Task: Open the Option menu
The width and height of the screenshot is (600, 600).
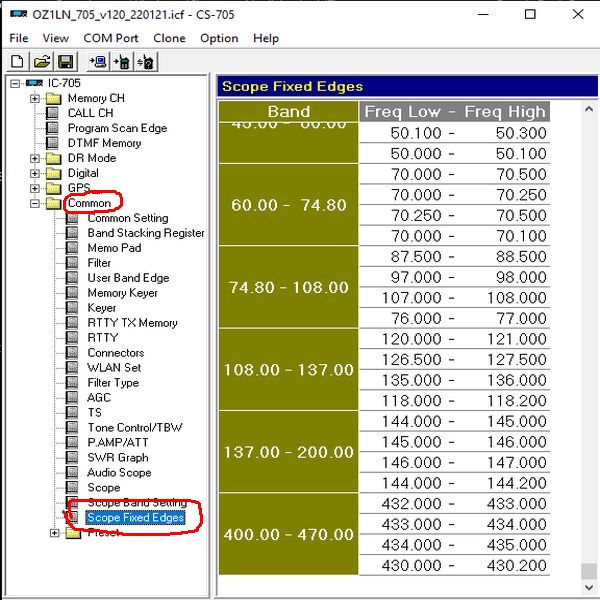Action: (x=219, y=38)
